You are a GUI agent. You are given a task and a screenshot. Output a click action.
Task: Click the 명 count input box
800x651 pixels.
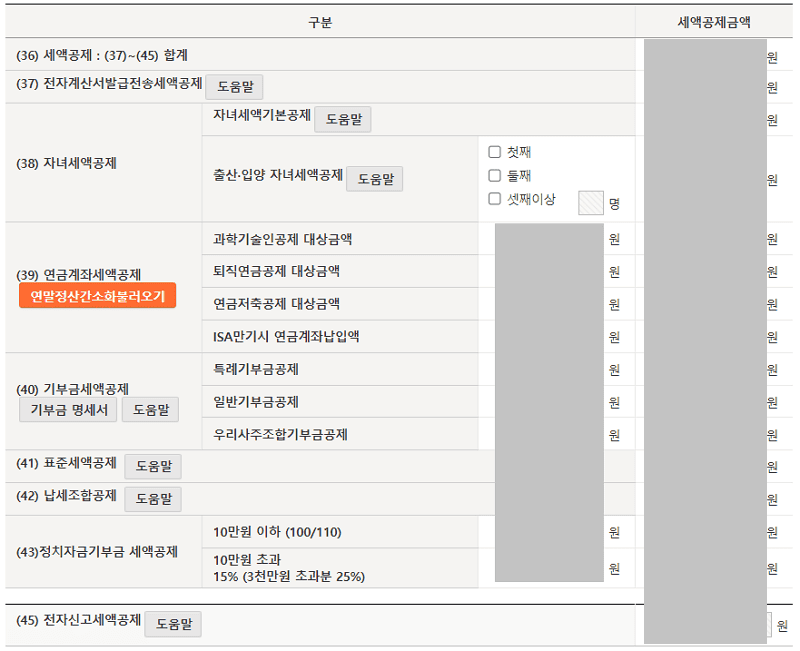point(591,203)
